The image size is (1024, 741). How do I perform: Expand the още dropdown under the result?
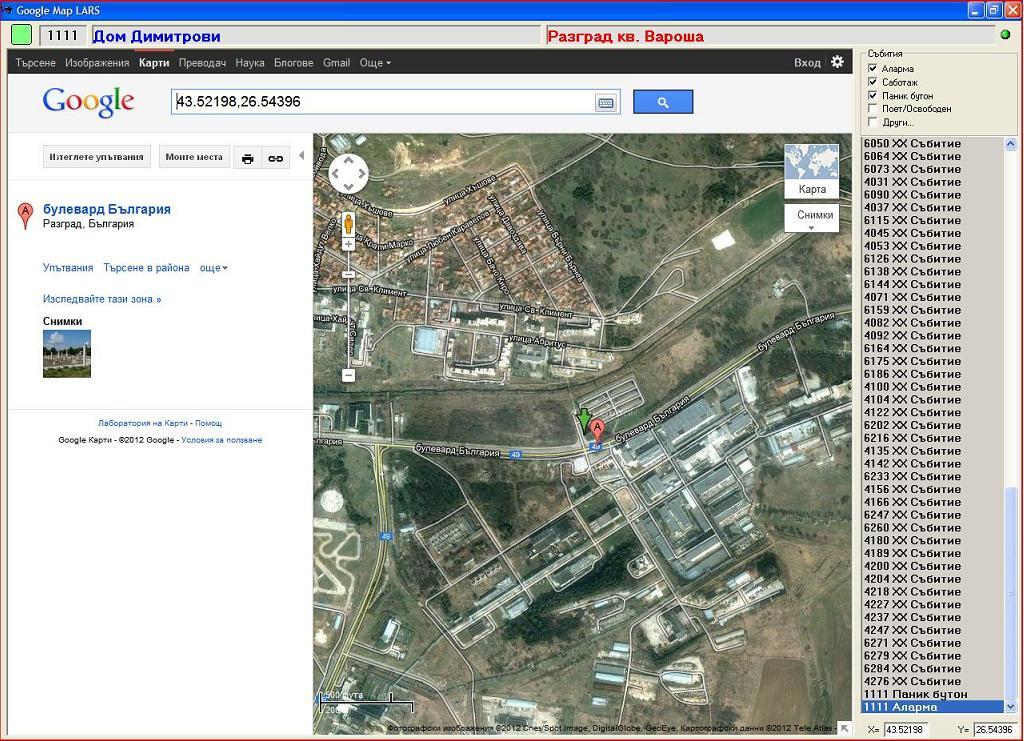tap(214, 268)
